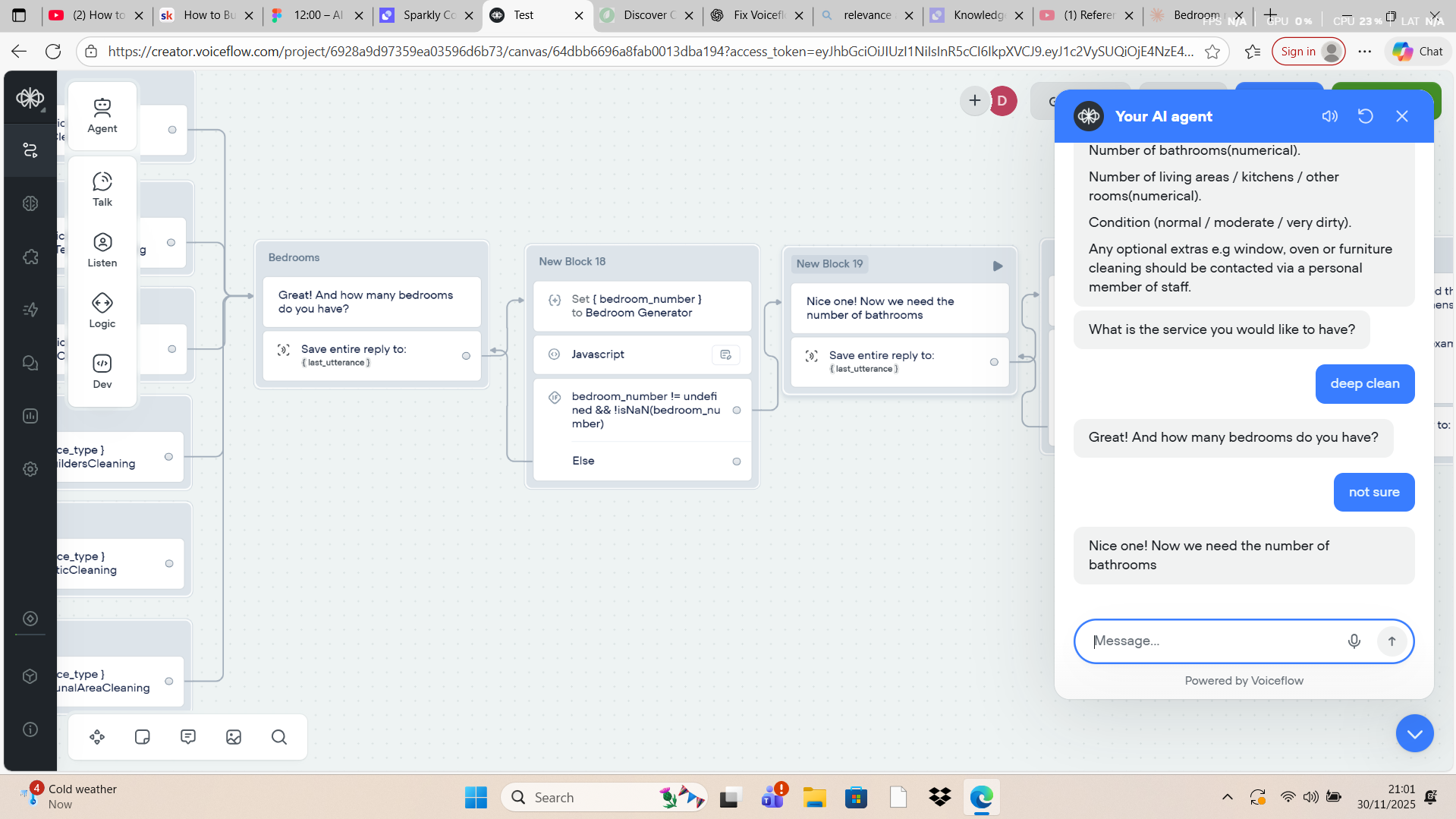Open the bedroom_number condition step
This screenshot has height=819, width=1456.
click(643, 410)
